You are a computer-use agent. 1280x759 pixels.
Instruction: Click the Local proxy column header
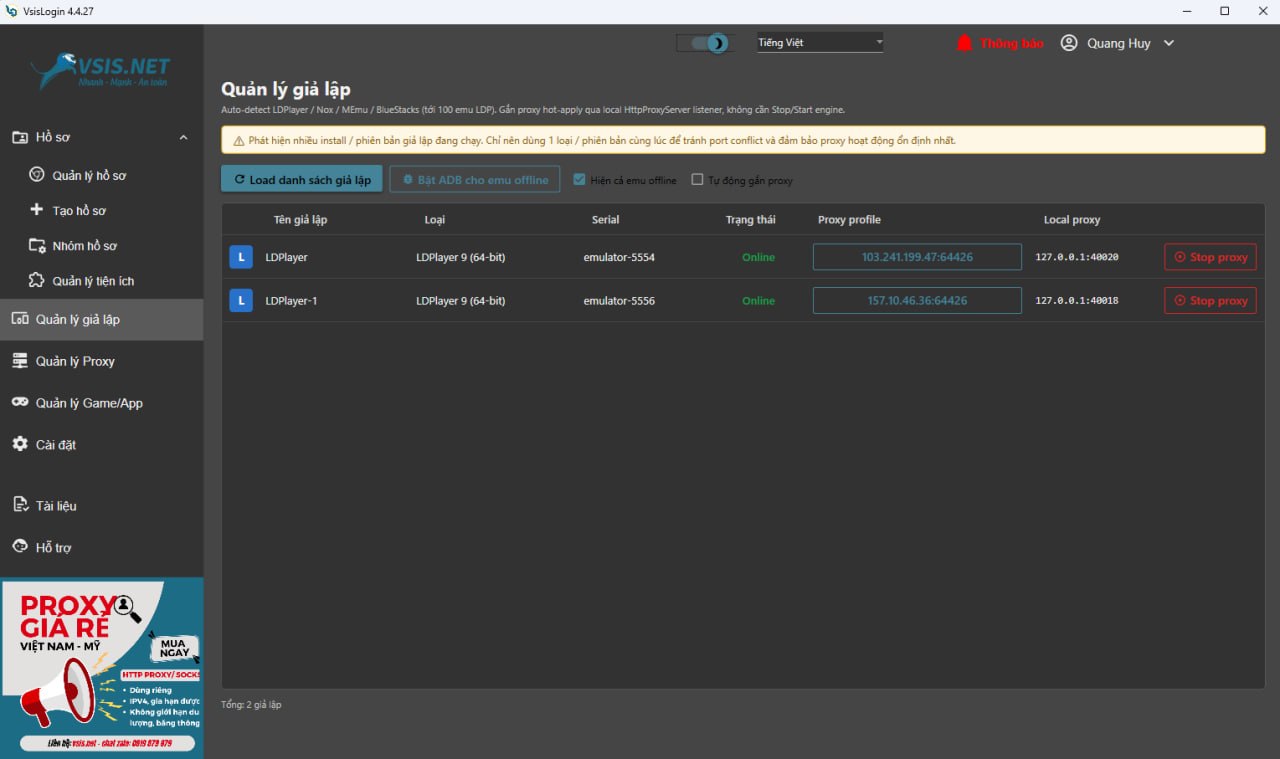(x=1072, y=220)
